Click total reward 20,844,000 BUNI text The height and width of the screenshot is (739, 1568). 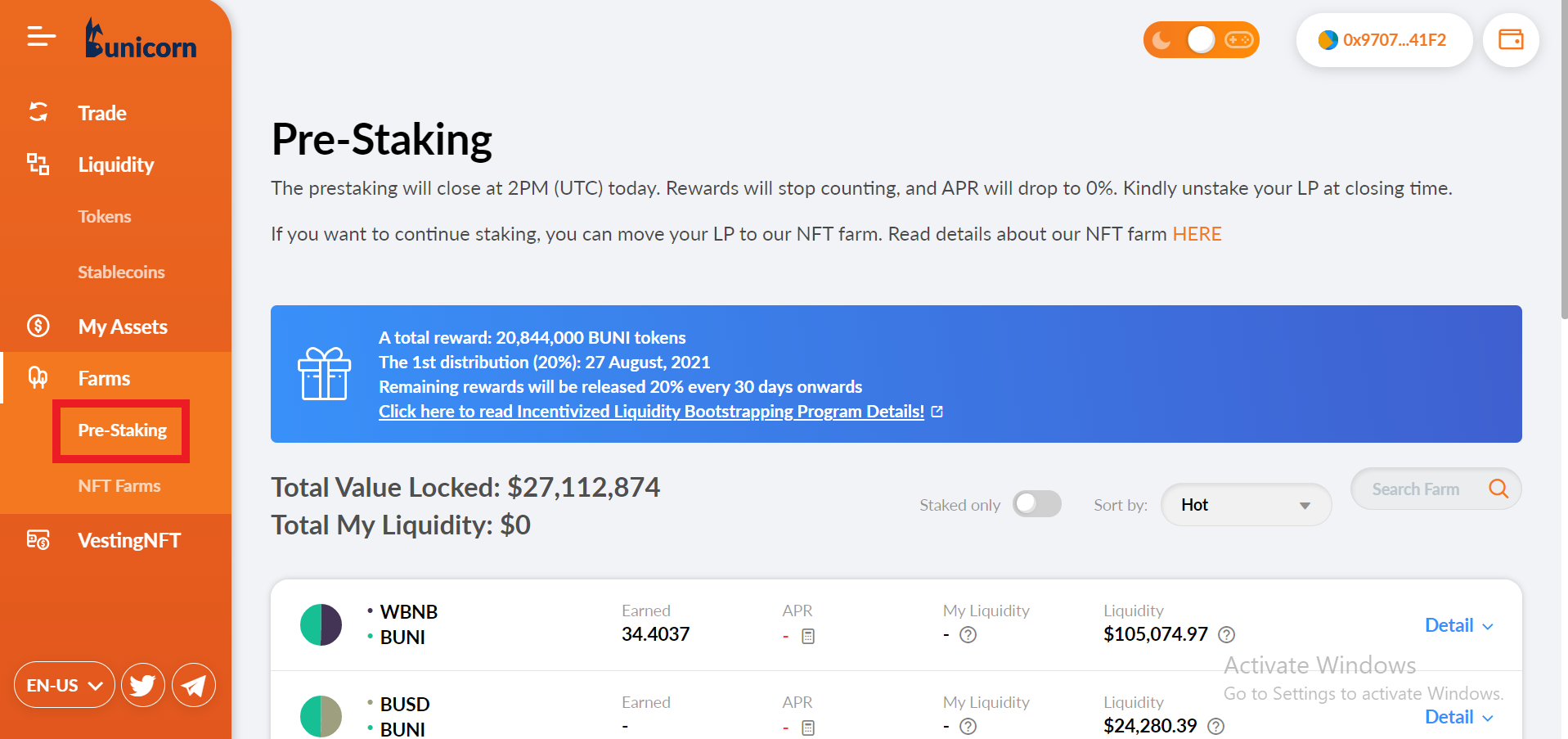click(532, 337)
